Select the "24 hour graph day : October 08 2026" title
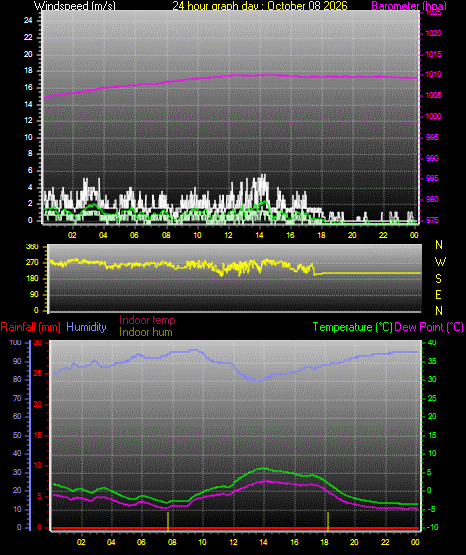Screen dimensions: 466x555 (260, 6)
